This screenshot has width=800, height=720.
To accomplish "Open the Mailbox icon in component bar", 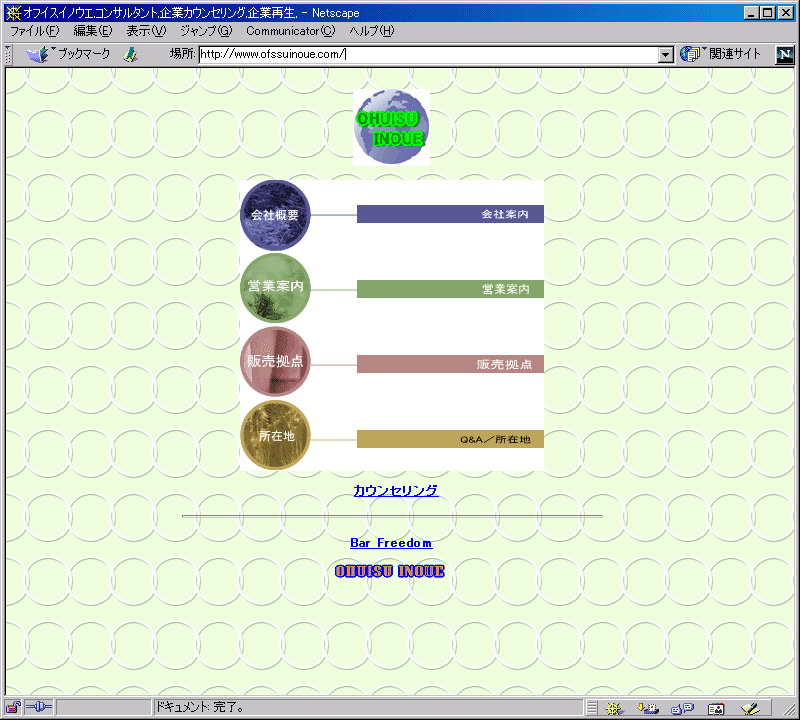I will [x=648, y=708].
